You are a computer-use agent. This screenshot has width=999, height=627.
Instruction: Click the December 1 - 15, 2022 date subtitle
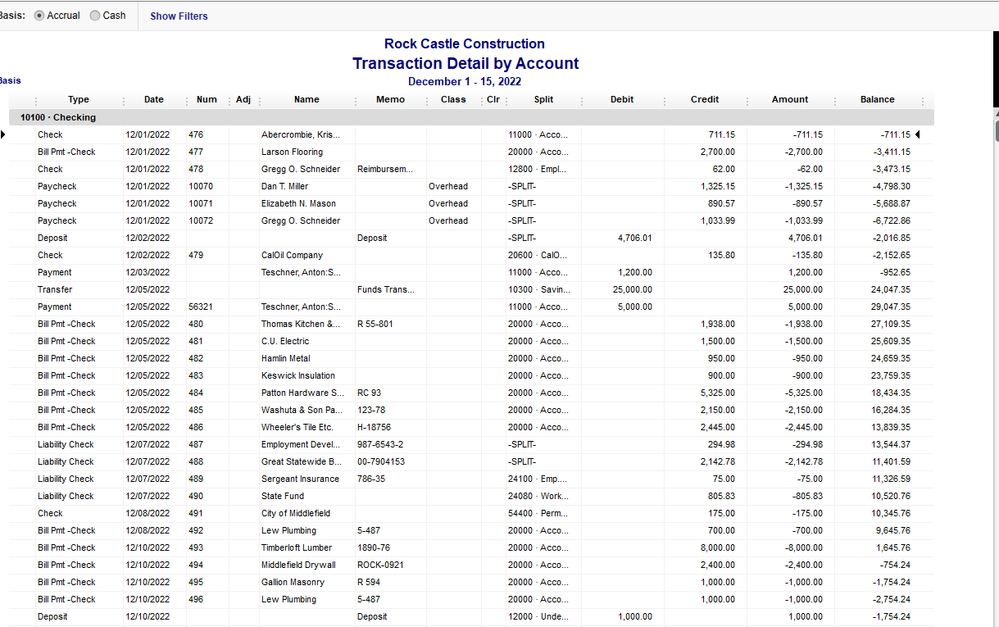(x=464, y=81)
